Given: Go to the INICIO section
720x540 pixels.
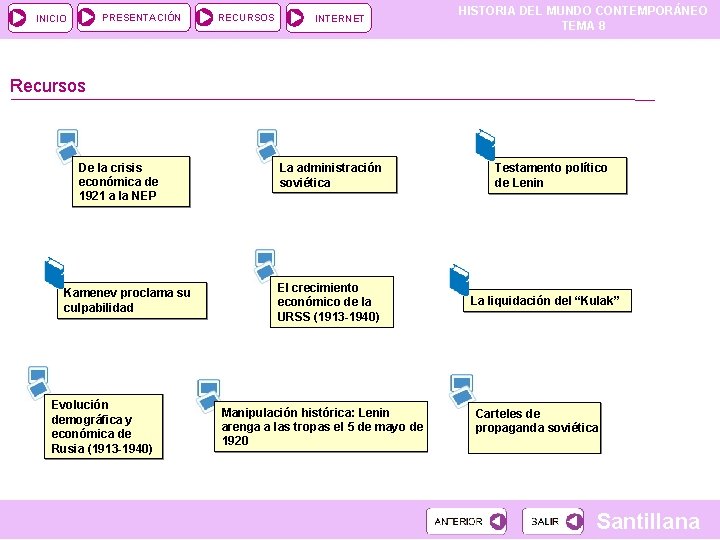Looking at the screenshot, I should pyautogui.click(x=40, y=18).
